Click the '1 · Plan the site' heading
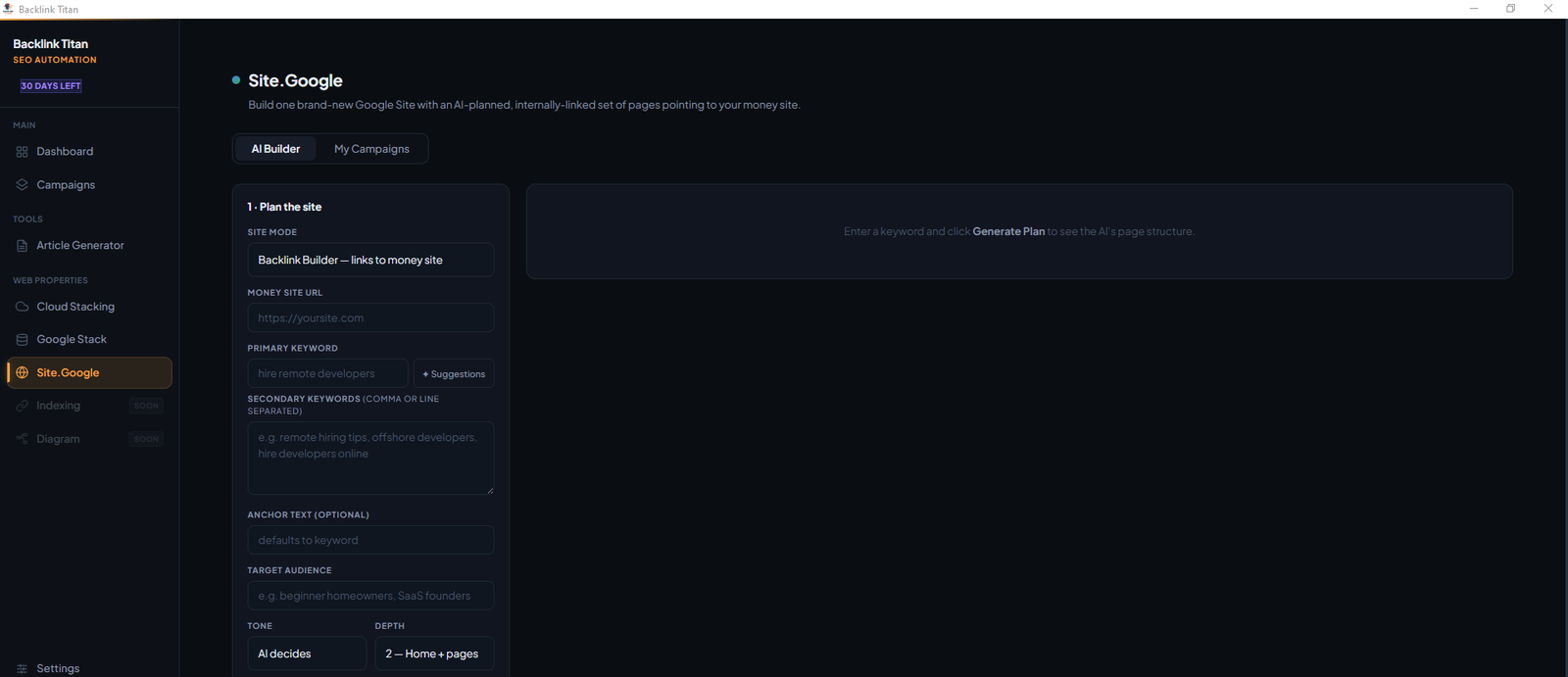This screenshot has width=1568, height=677. pyautogui.click(x=284, y=207)
